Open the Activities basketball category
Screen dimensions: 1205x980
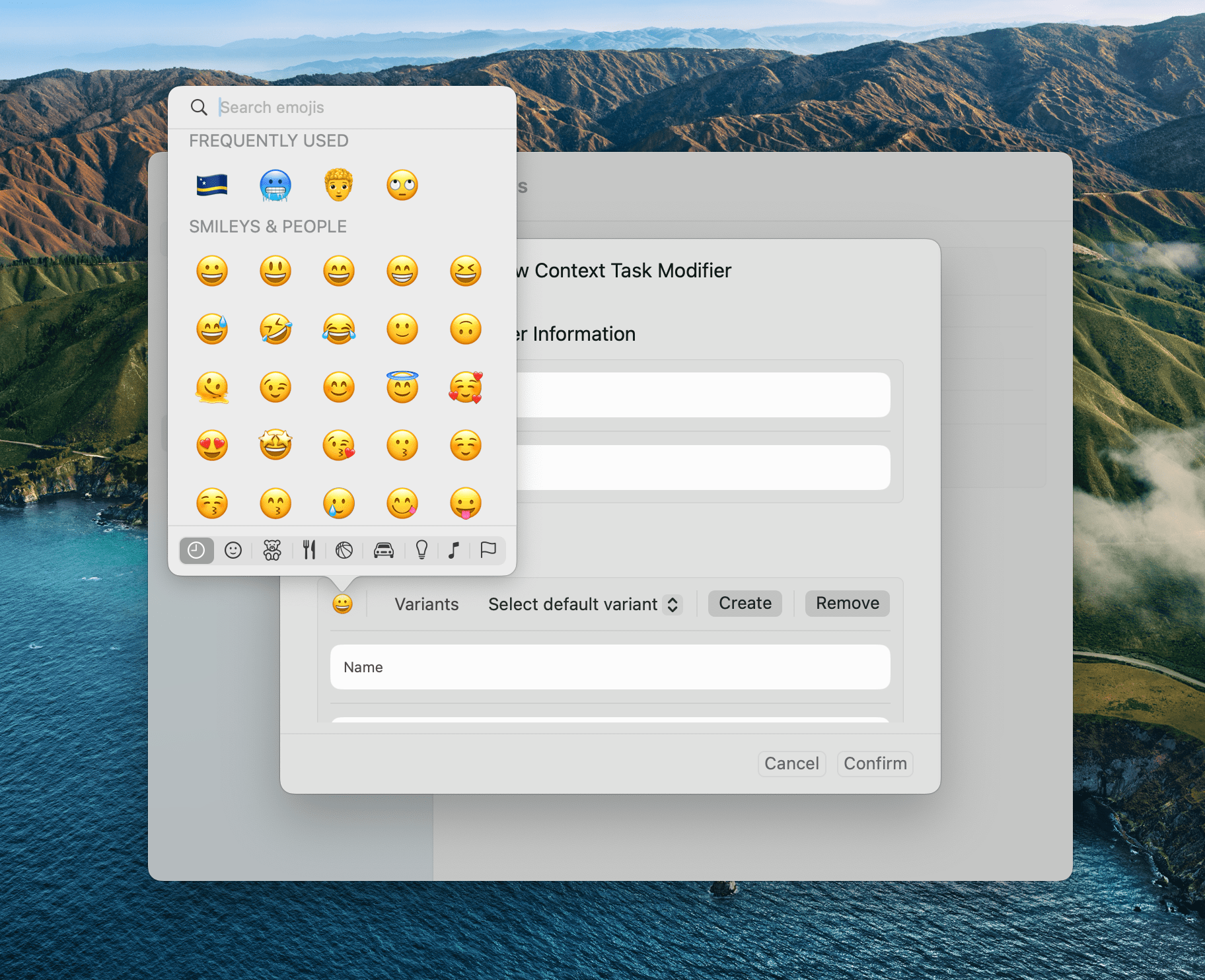(346, 550)
